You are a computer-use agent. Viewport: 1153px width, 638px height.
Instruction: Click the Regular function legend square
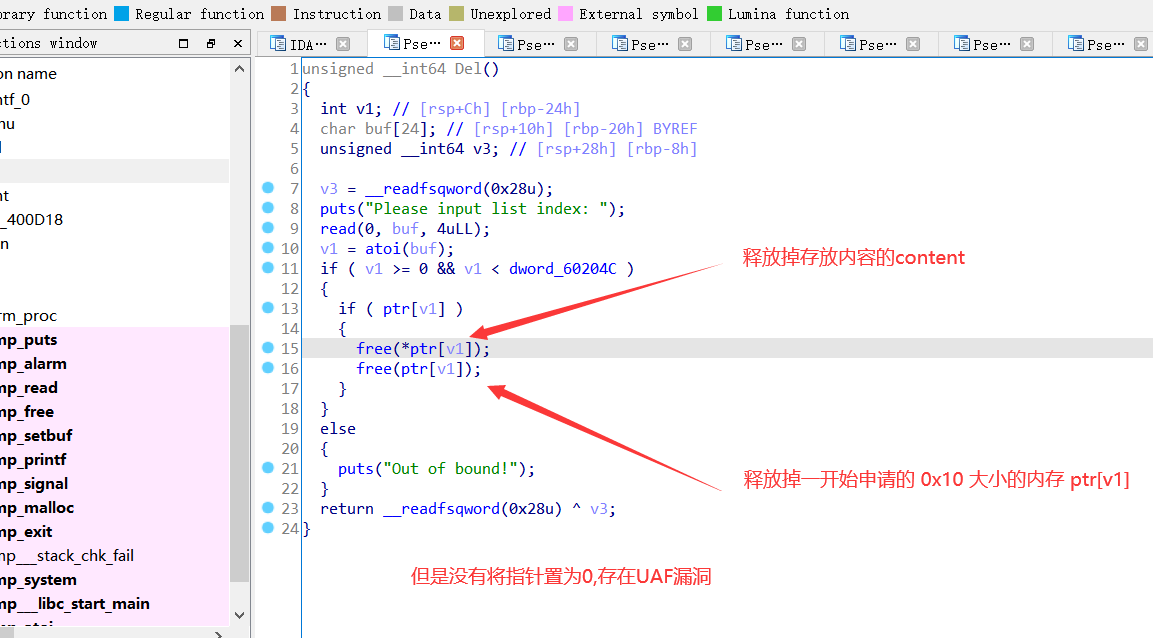coord(123,14)
